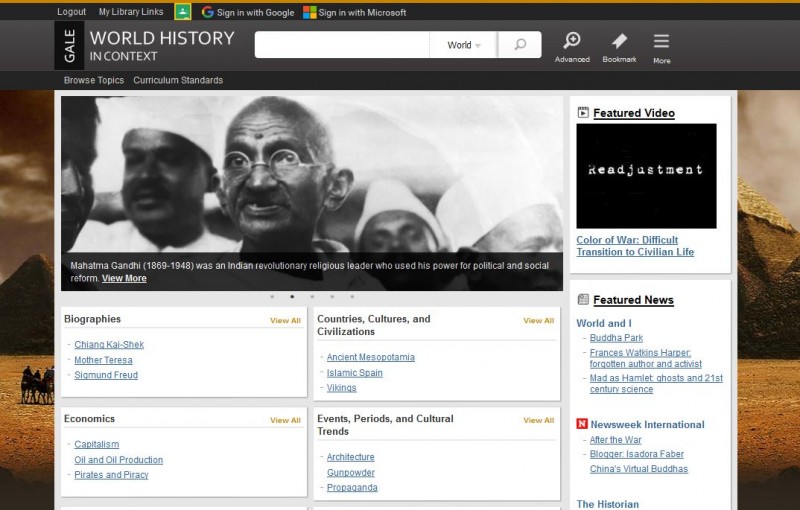The image size is (800, 510).
Task: Click Logout
Action: point(71,12)
